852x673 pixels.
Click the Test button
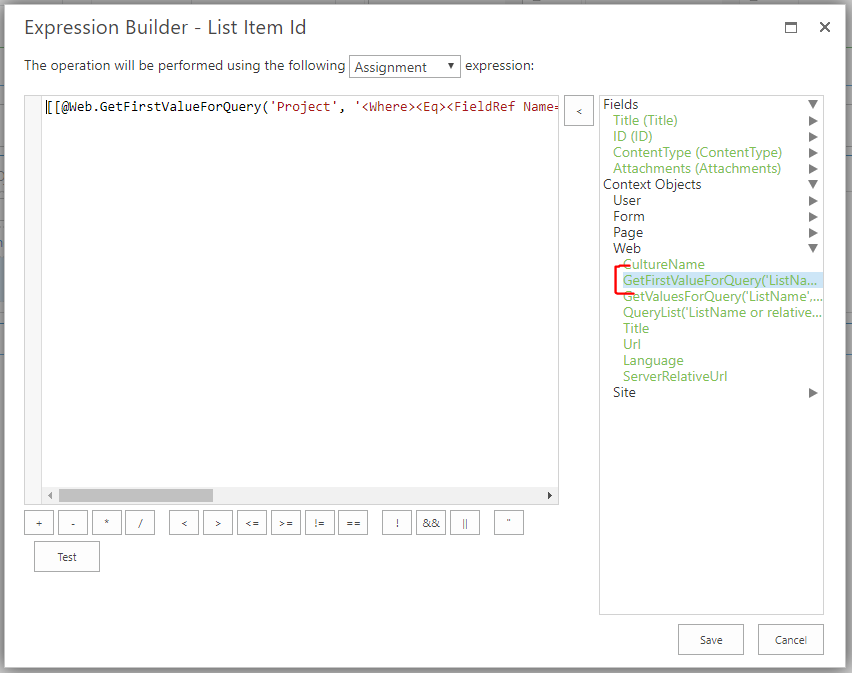tap(67, 557)
